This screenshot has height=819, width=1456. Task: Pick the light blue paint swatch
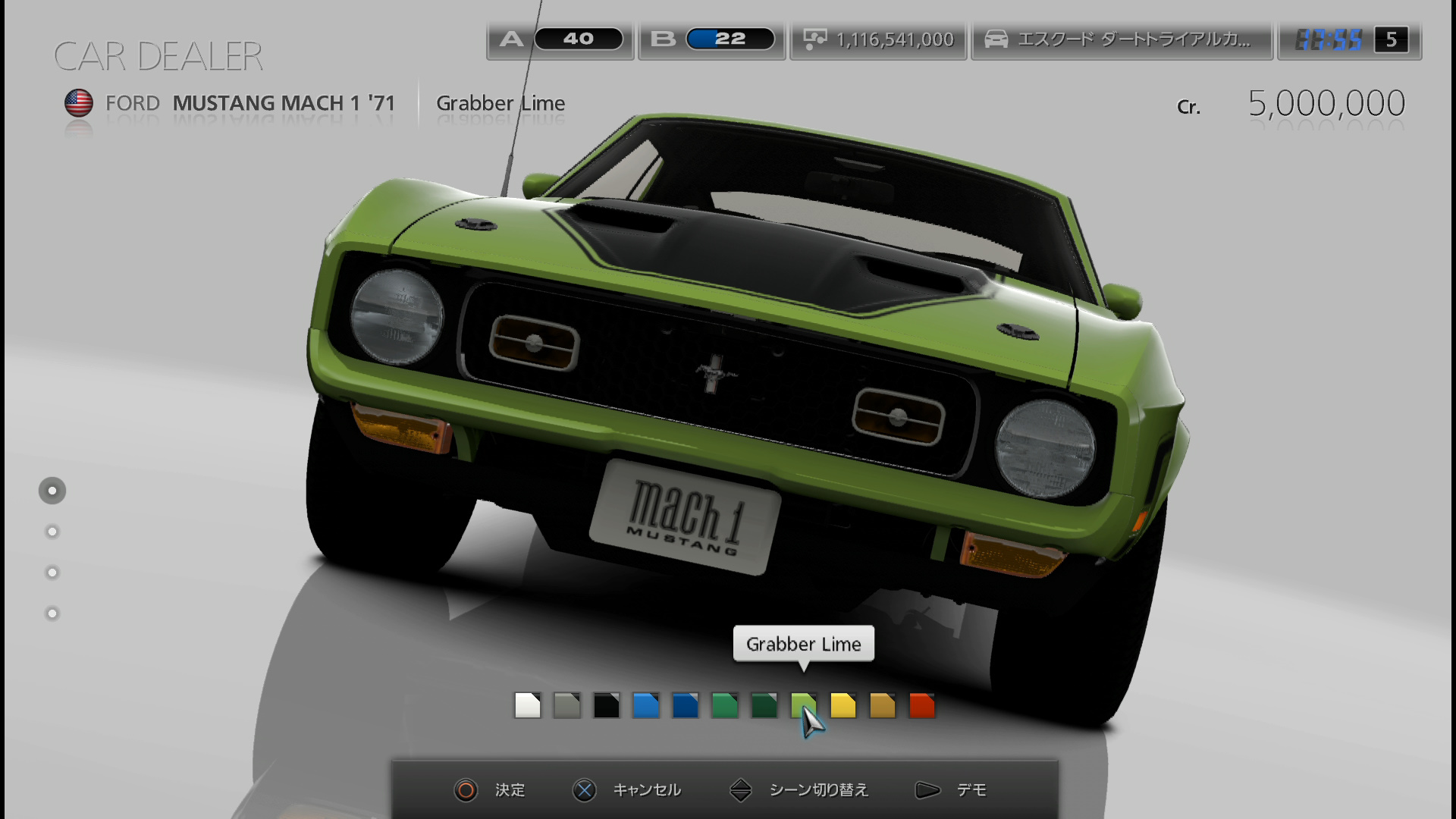point(646,705)
